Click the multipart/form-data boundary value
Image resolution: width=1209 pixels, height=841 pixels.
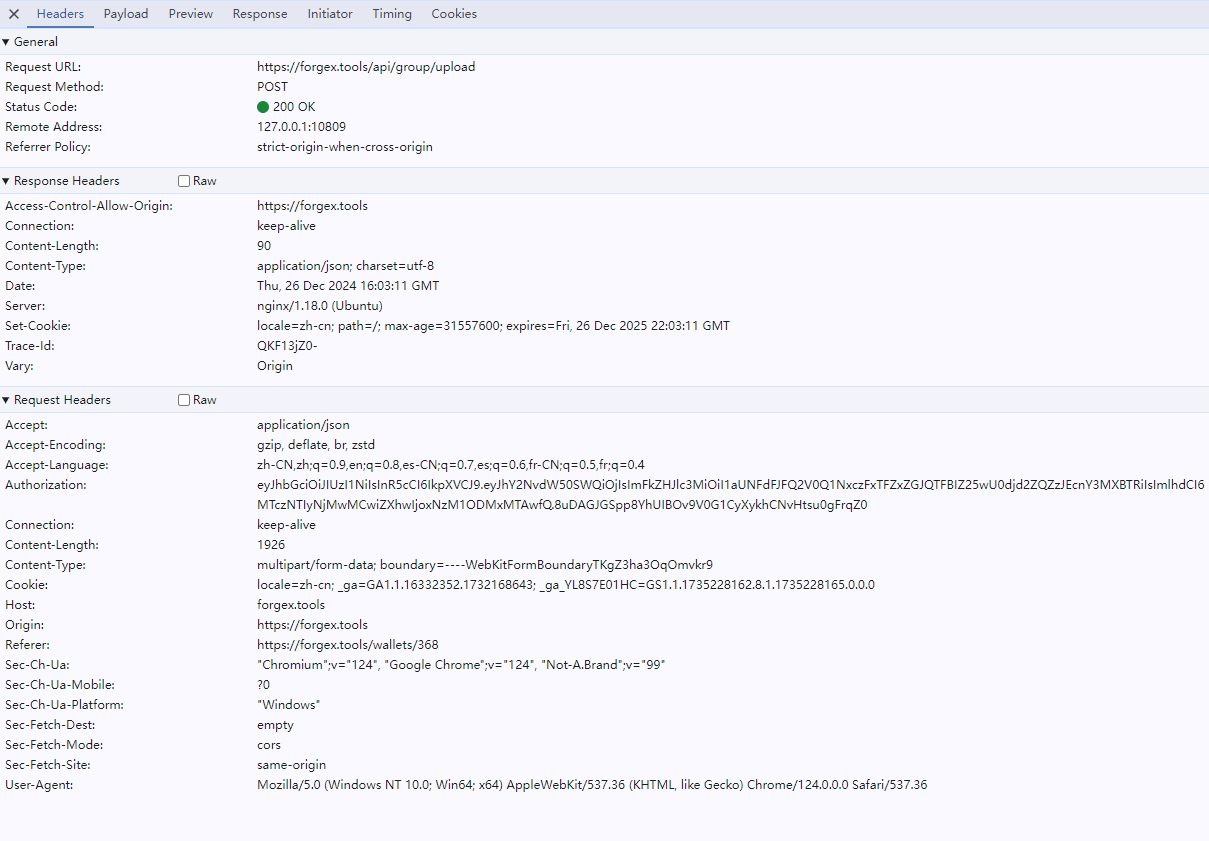point(485,565)
